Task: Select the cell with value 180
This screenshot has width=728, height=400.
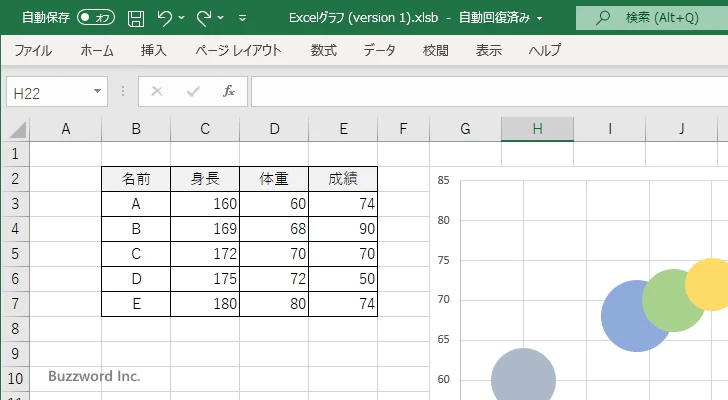Action: 205,304
